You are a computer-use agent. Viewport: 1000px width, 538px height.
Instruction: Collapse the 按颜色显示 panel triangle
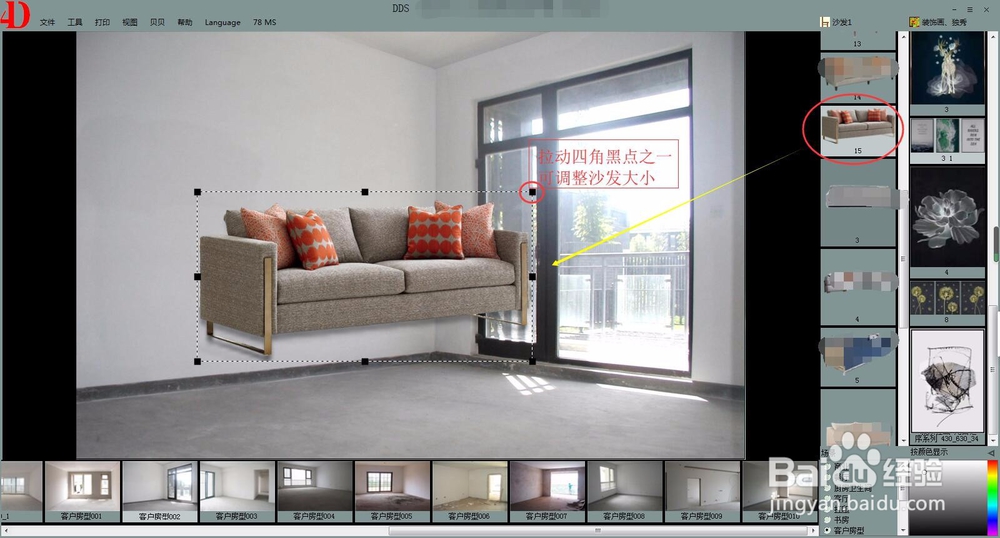point(991,452)
